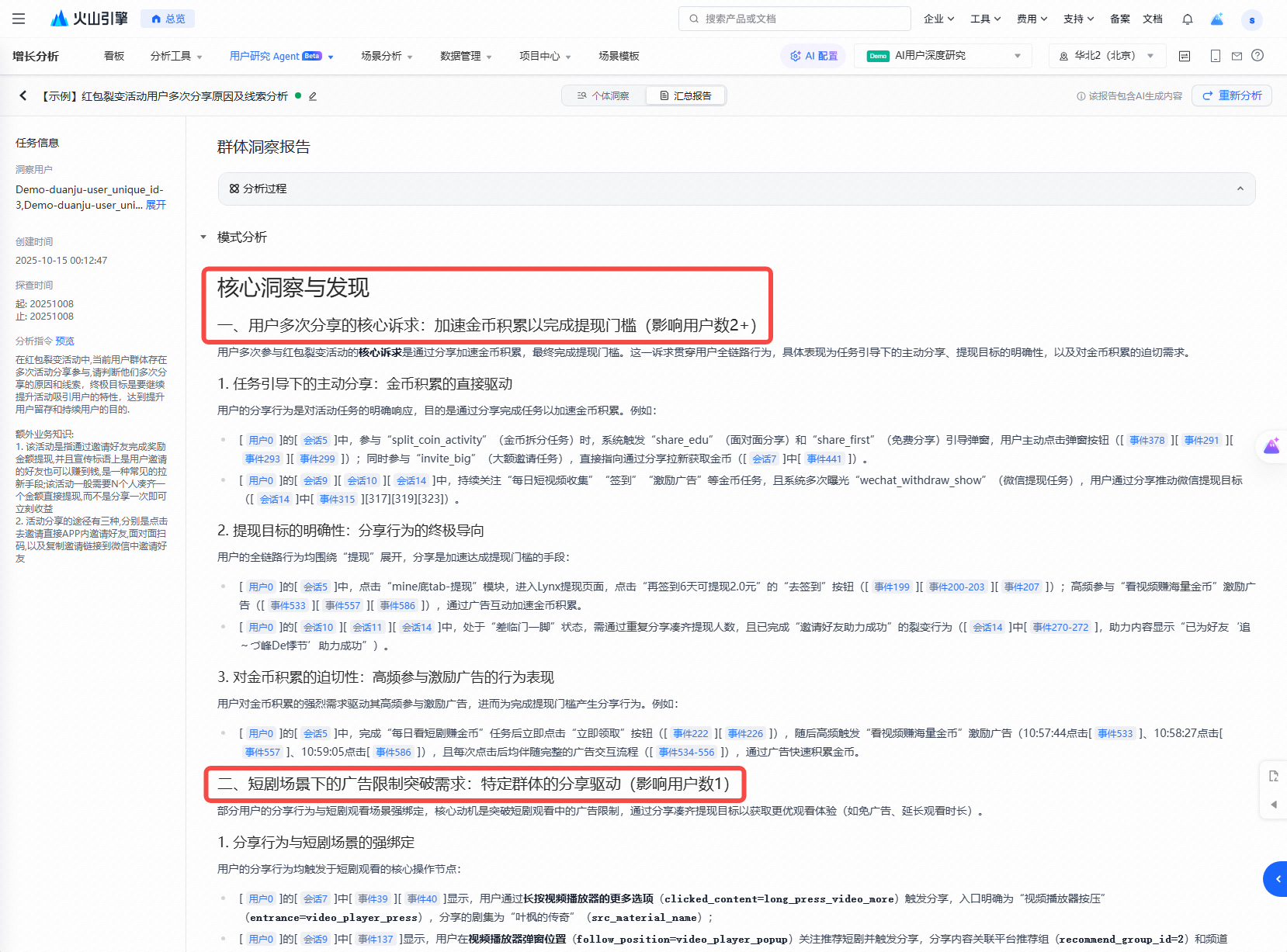Open the 事件441 reference link
The width and height of the screenshot is (1287, 952).
coord(824,459)
